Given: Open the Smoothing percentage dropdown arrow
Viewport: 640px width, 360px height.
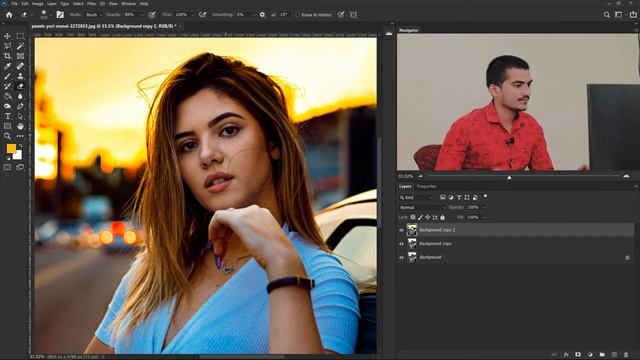Looking at the screenshot, I should pyautogui.click(x=253, y=15).
